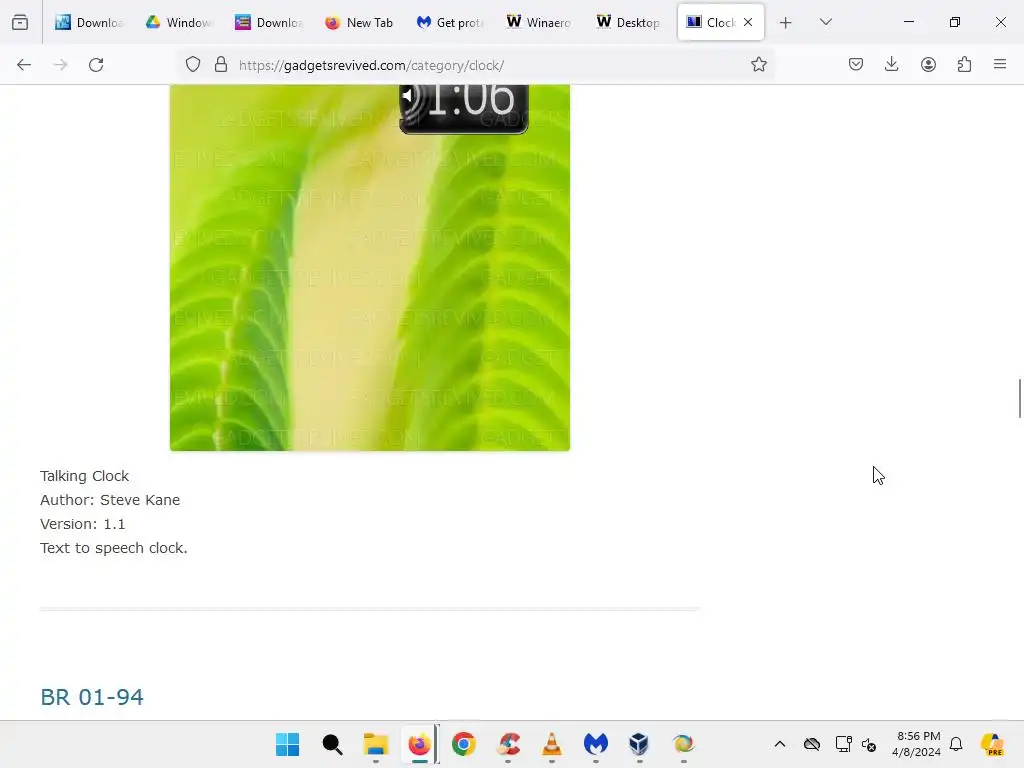View site security padlock information

[221, 65]
